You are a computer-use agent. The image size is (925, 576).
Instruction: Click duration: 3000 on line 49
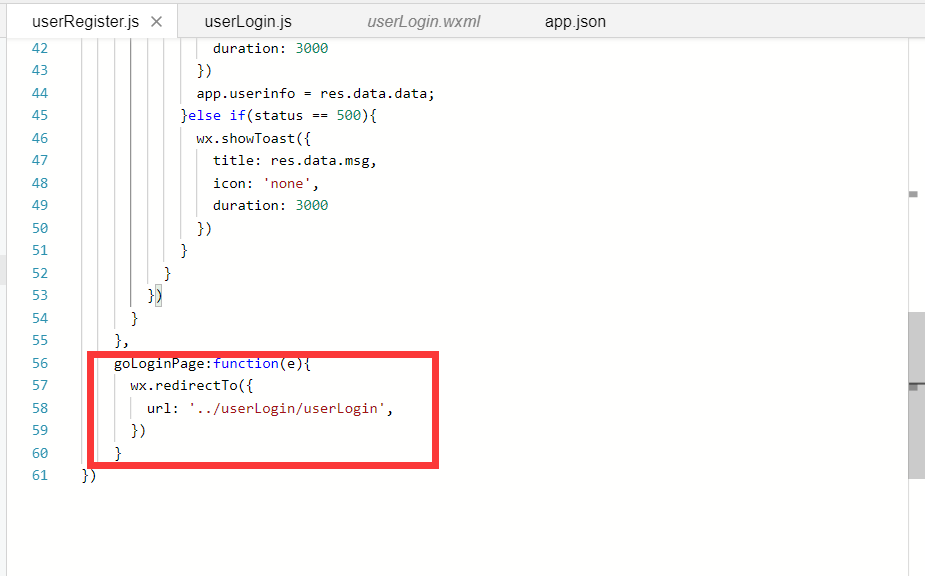coord(271,205)
